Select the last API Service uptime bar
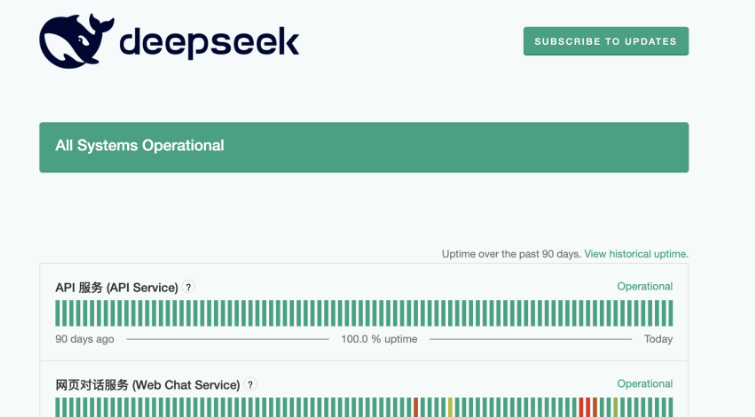755x417 pixels. (x=670, y=313)
